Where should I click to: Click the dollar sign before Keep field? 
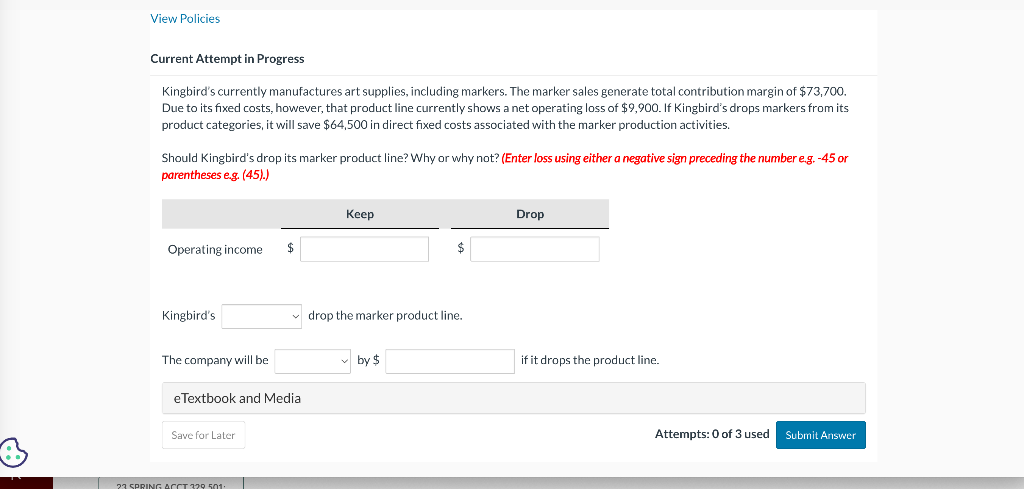coord(290,249)
